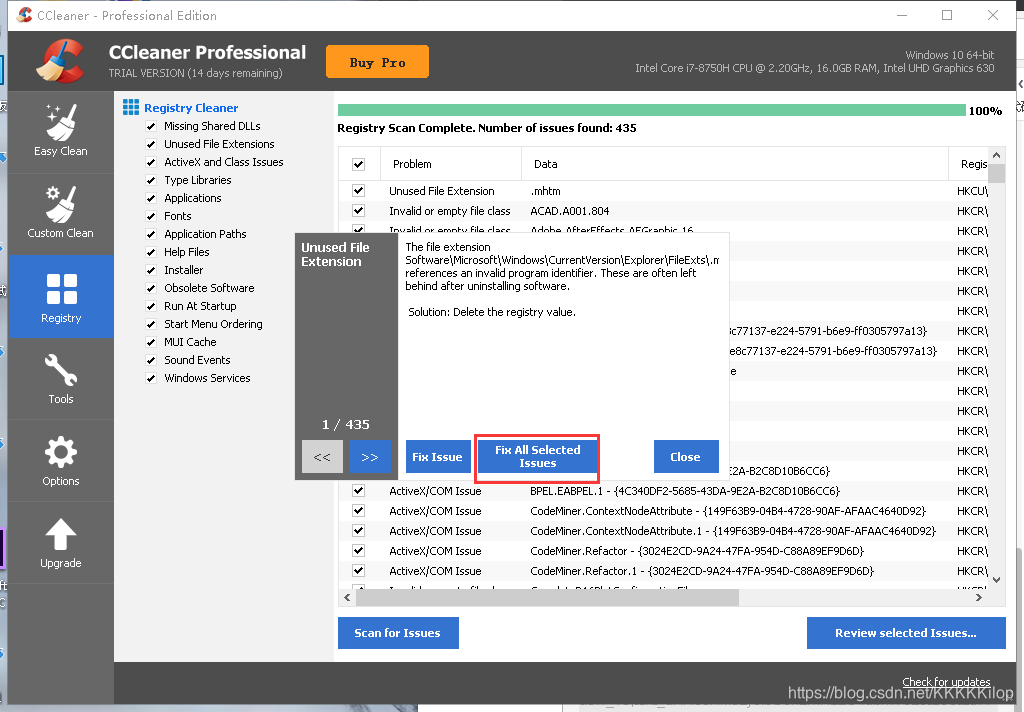Click the Registry Cleaner heading

191,108
